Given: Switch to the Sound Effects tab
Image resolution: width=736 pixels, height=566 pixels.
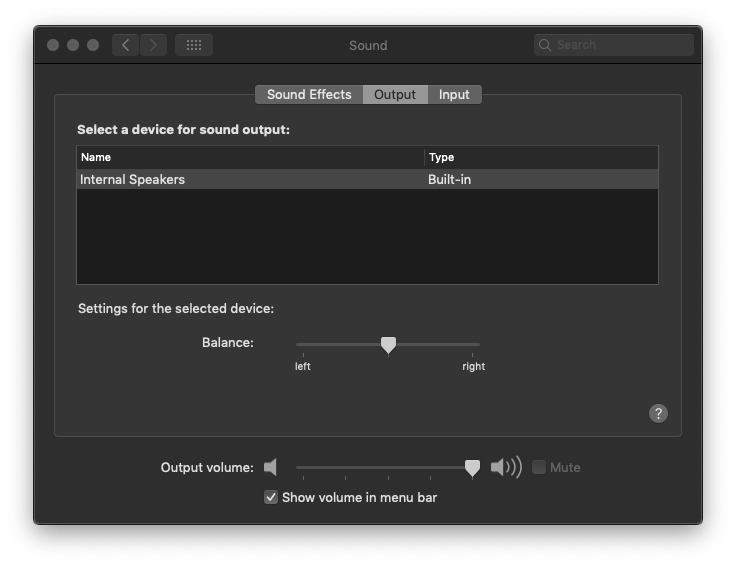Looking at the screenshot, I should [309, 94].
